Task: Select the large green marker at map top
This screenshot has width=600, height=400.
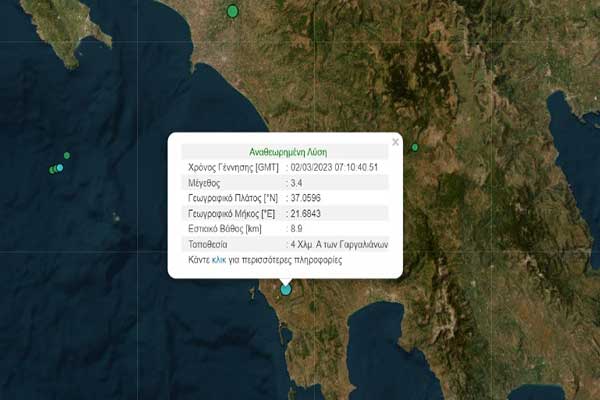Action: (233, 11)
